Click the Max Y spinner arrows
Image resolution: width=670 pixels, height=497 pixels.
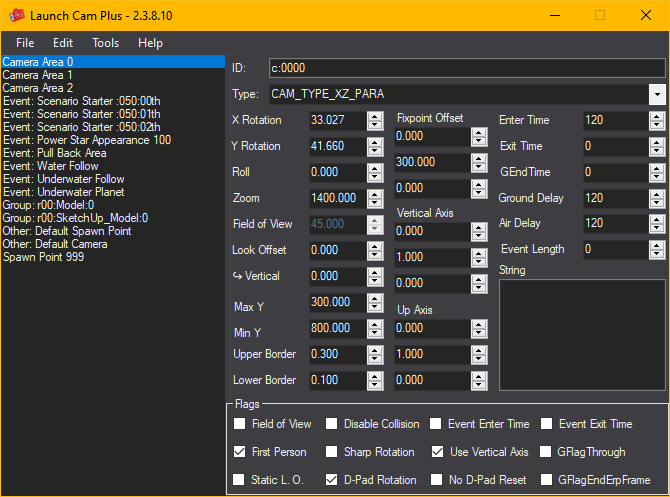[375, 302]
